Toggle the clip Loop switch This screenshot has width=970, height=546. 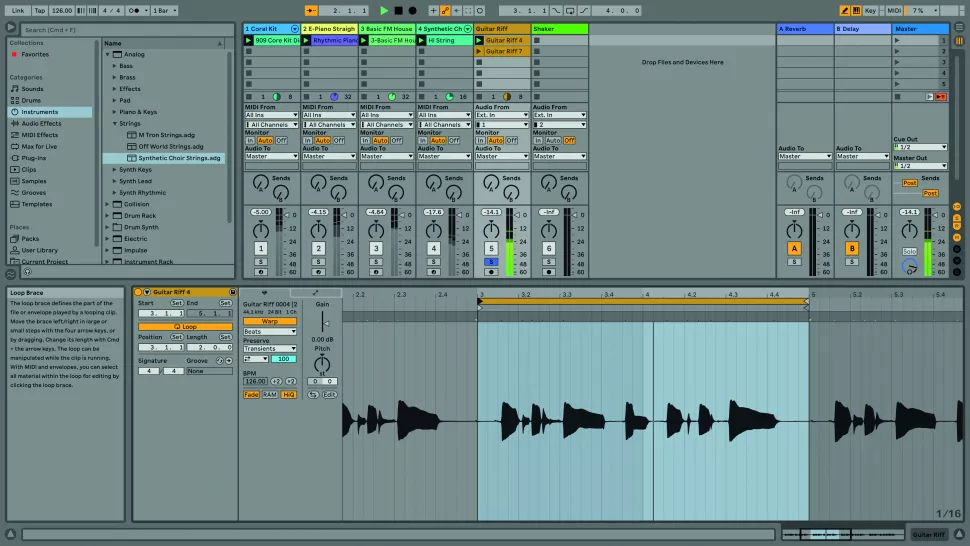pyautogui.click(x=185, y=327)
